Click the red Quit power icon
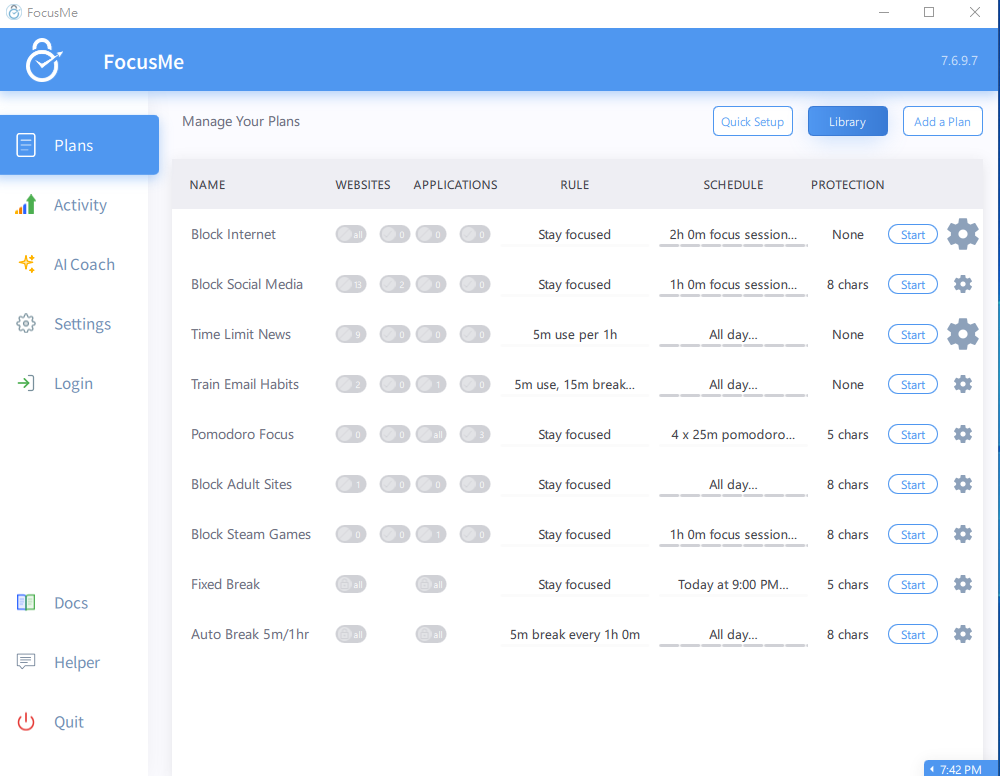Screen dimensions: 1000x776 point(26,722)
